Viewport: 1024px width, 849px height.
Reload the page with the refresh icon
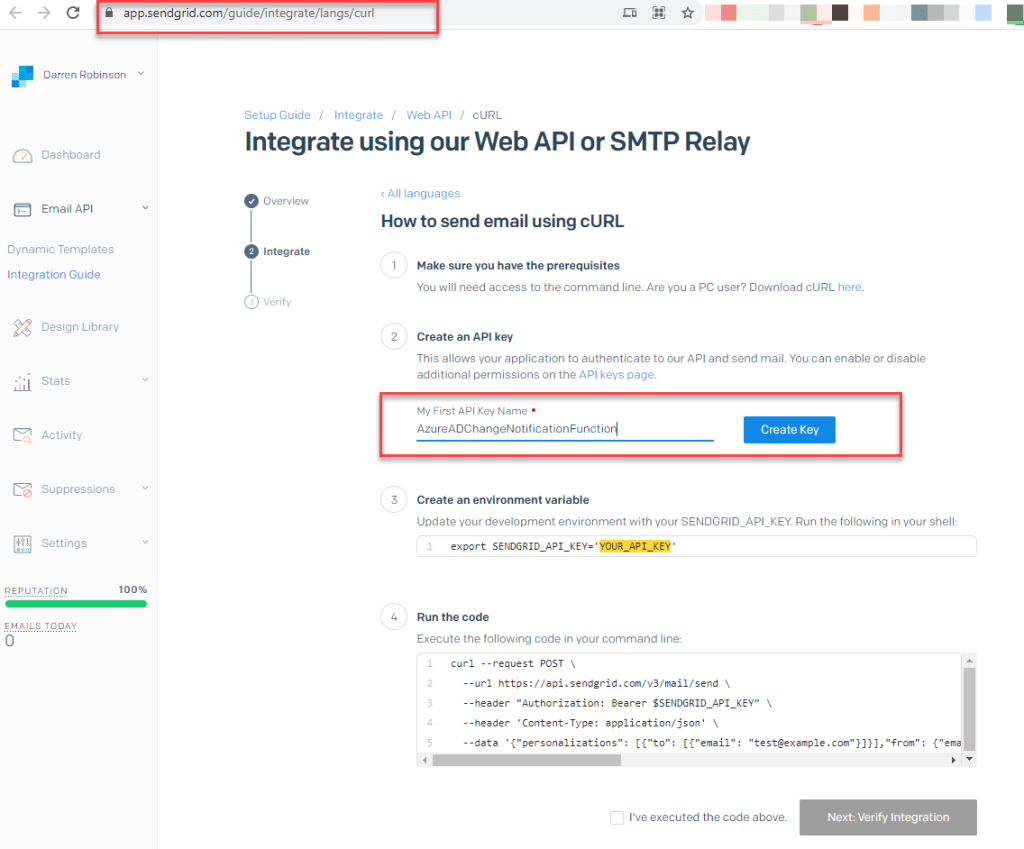(x=73, y=12)
